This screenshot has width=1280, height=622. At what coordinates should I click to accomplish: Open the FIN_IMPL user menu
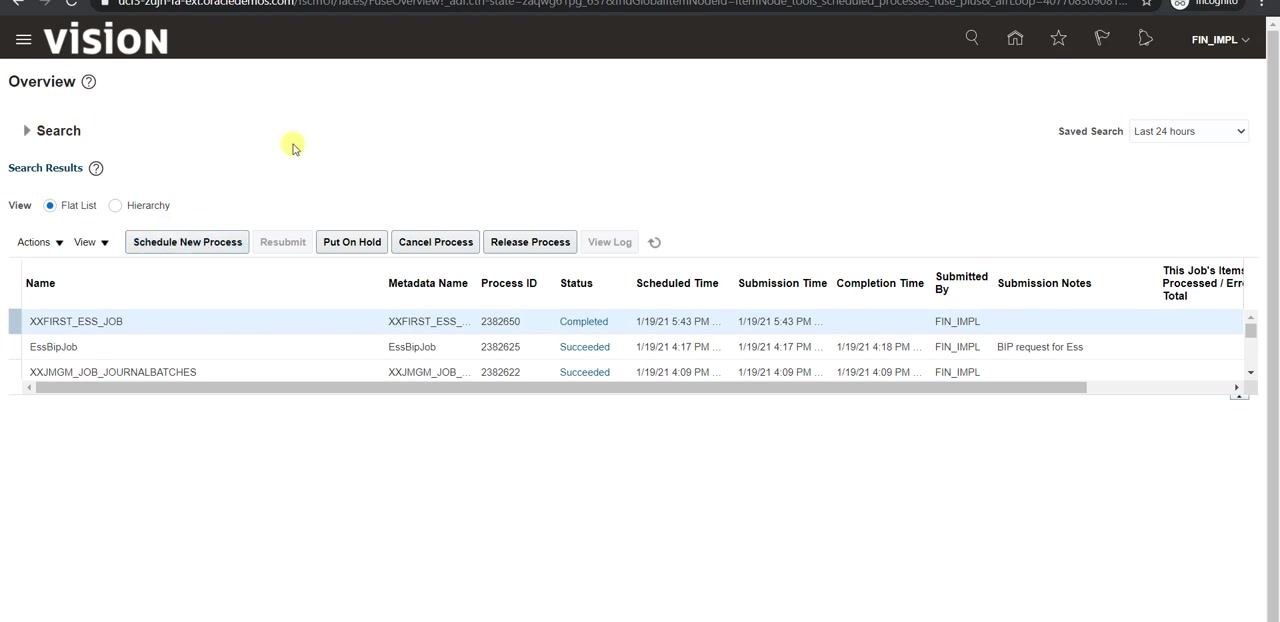click(1220, 40)
